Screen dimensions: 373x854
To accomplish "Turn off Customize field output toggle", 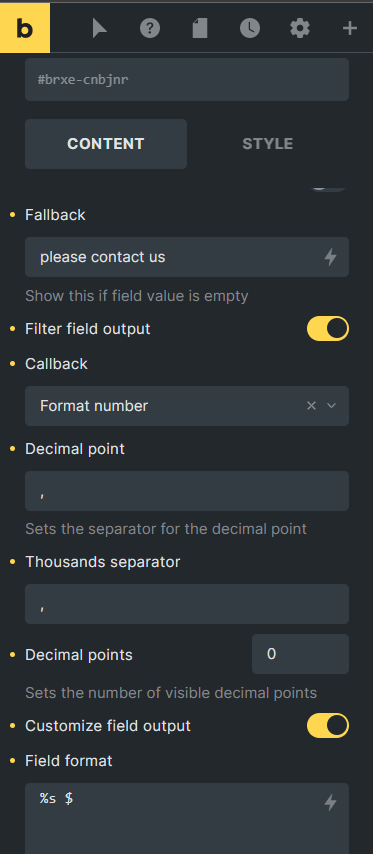I will coord(328,725).
